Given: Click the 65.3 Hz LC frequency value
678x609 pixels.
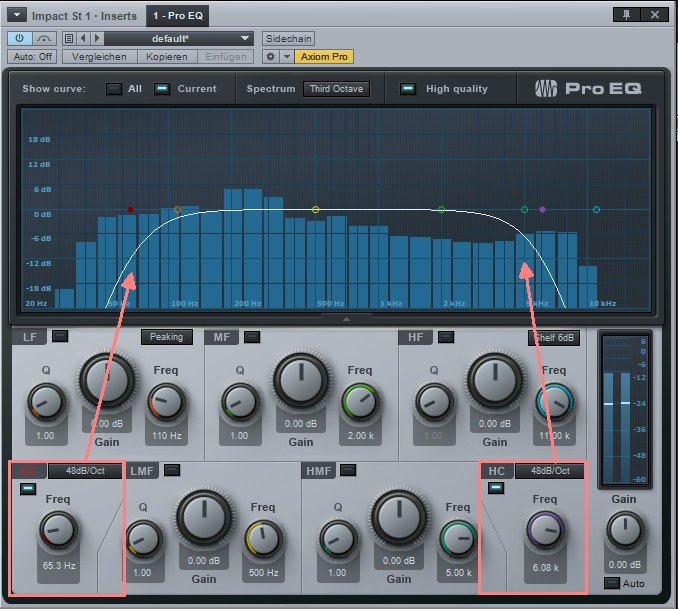Looking at the screenshot, I should [x=59, y=566].
